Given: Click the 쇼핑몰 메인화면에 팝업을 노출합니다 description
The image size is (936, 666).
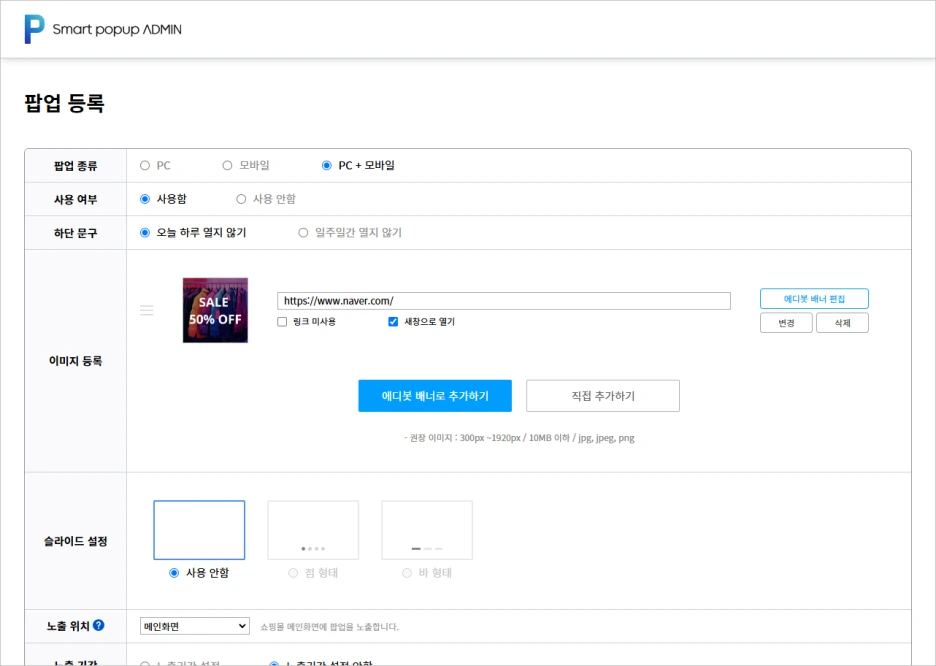Looking at the screenshot, I should point(330,627).
